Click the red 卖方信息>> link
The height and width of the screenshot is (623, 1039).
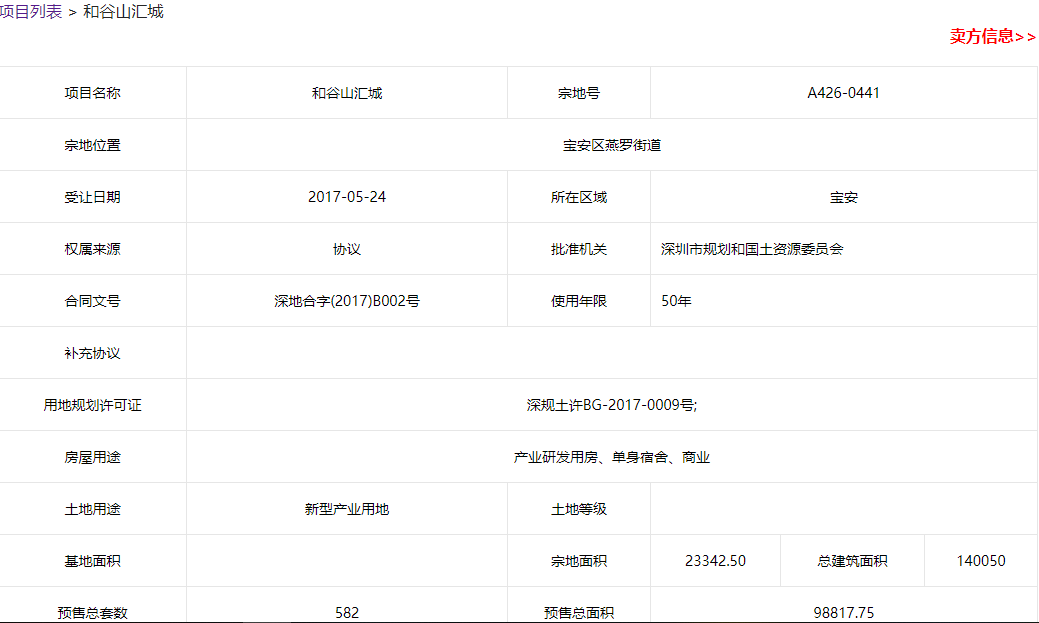tap(992, 37)
